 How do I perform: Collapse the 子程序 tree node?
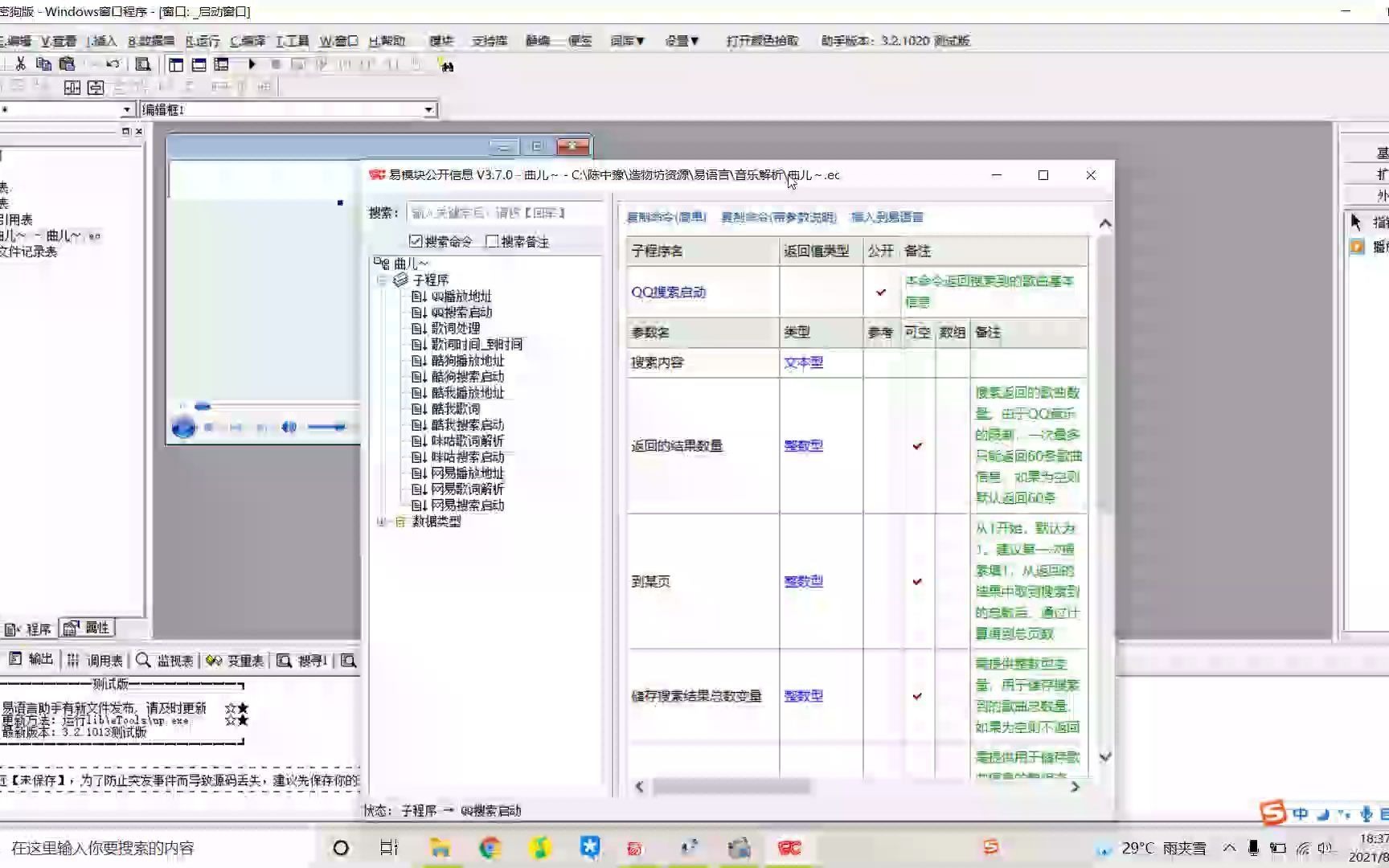tap(383, 280)
